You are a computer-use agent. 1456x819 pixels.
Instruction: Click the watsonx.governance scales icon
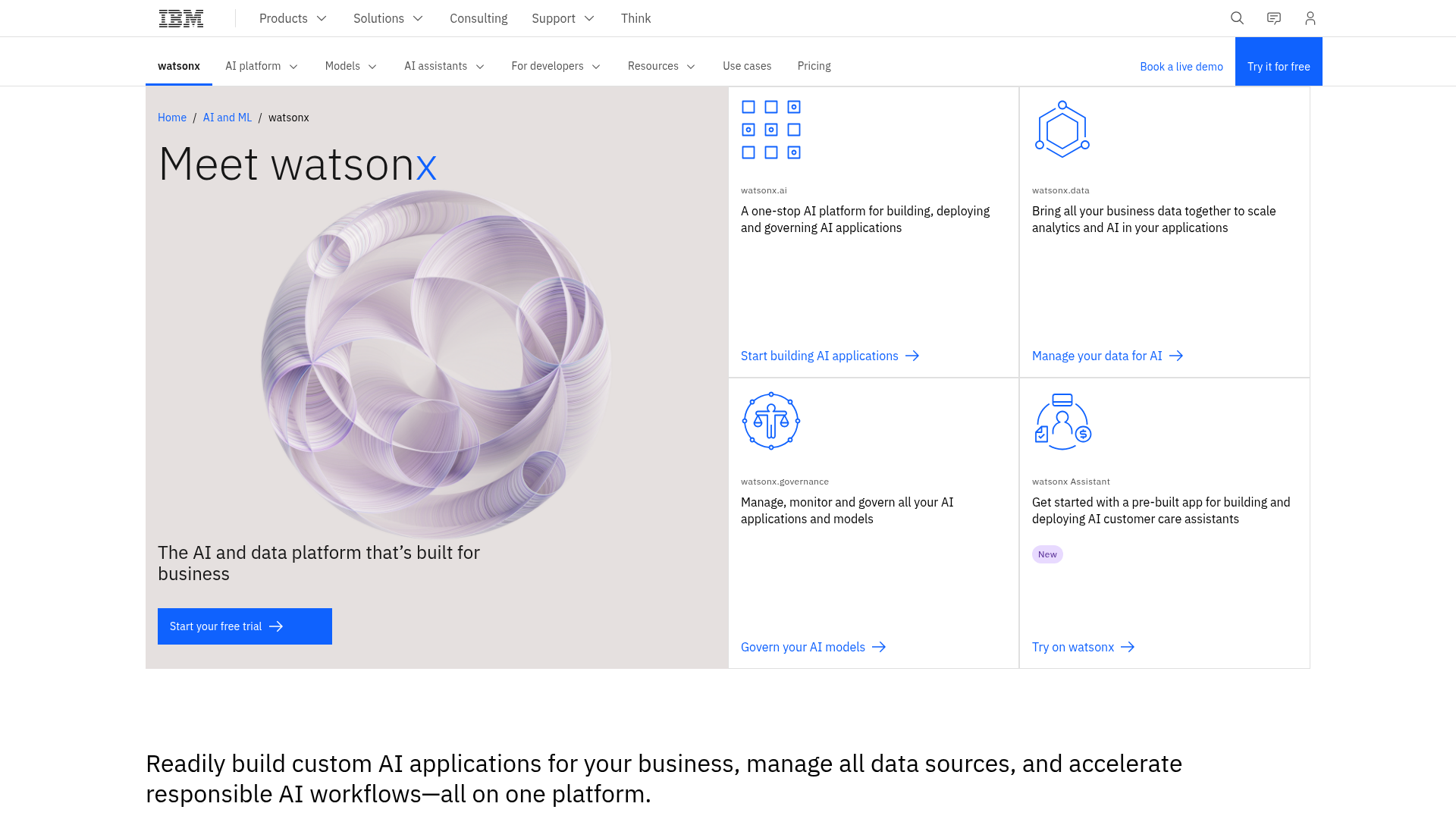[770, 421]
